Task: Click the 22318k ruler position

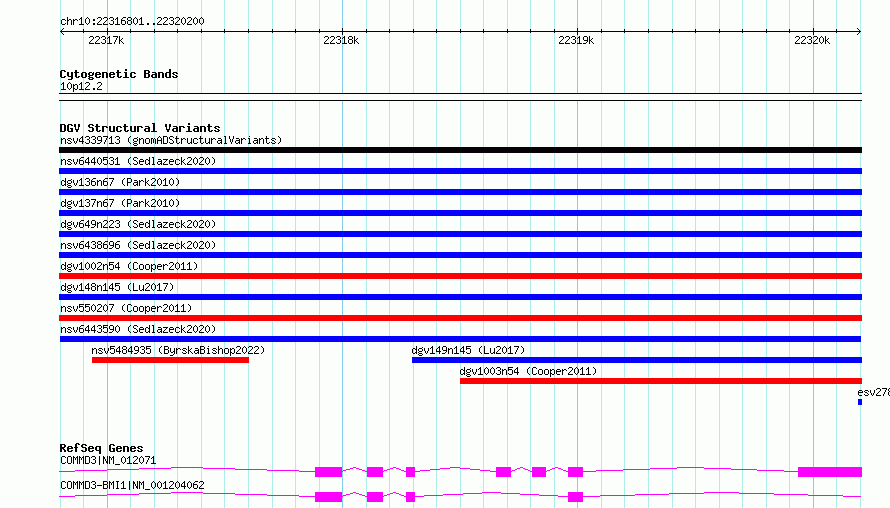Action: [x=341, y=40]
